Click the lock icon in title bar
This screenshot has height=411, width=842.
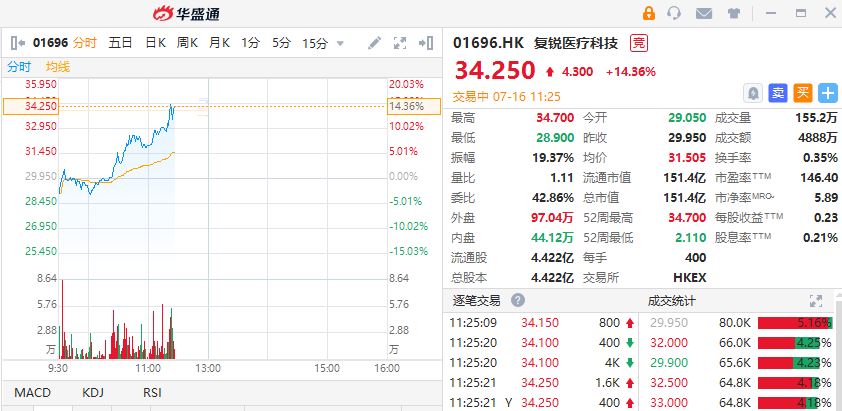click(649, 13)
